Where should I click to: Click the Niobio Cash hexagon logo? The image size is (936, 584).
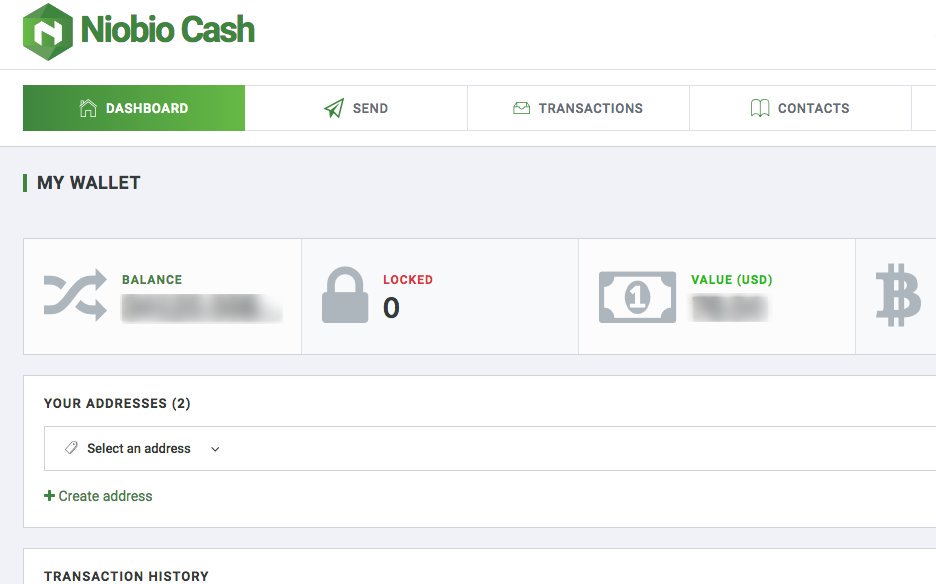[x=47, y=32]
